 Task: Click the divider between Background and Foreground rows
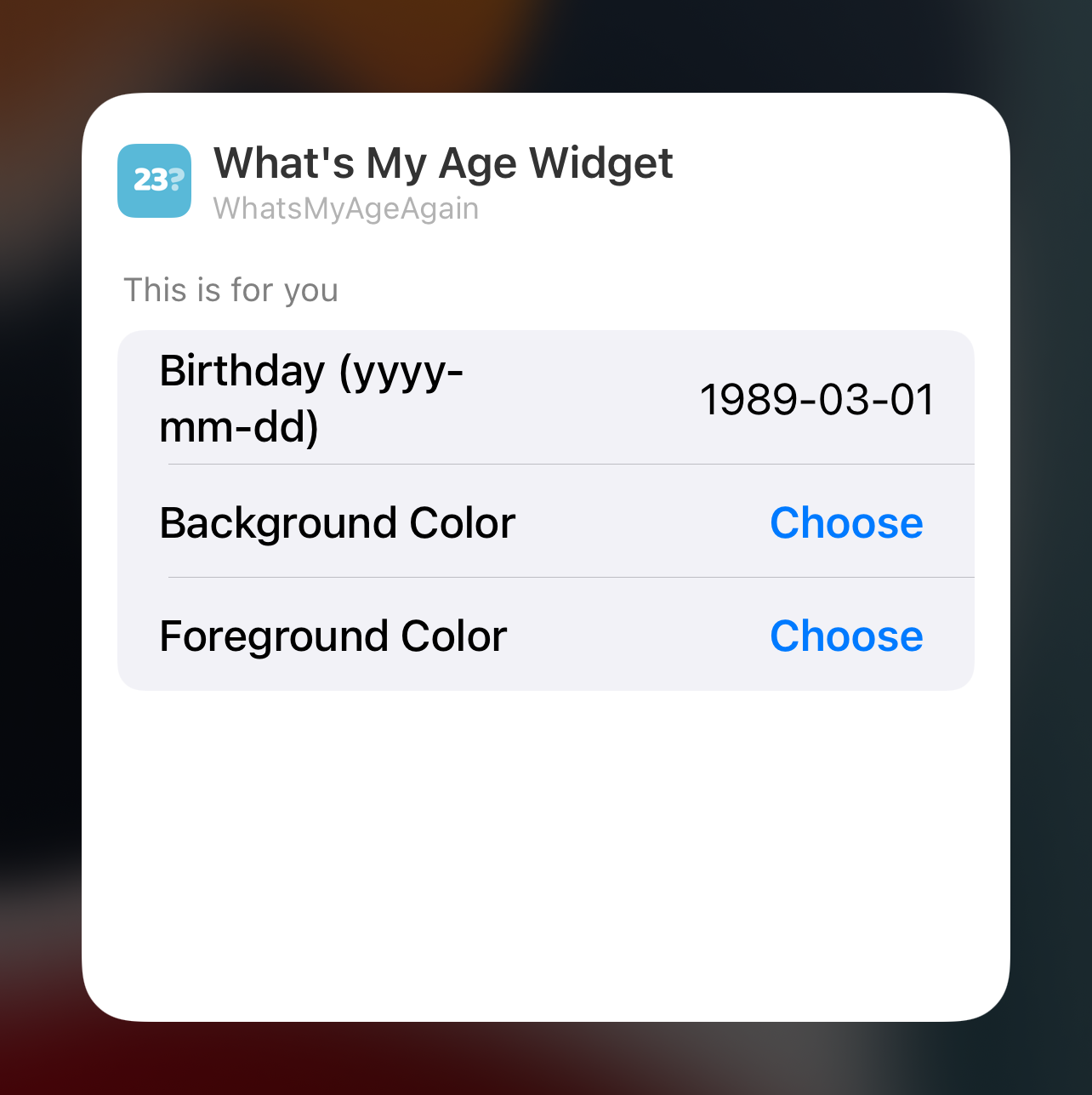point(572,577)
